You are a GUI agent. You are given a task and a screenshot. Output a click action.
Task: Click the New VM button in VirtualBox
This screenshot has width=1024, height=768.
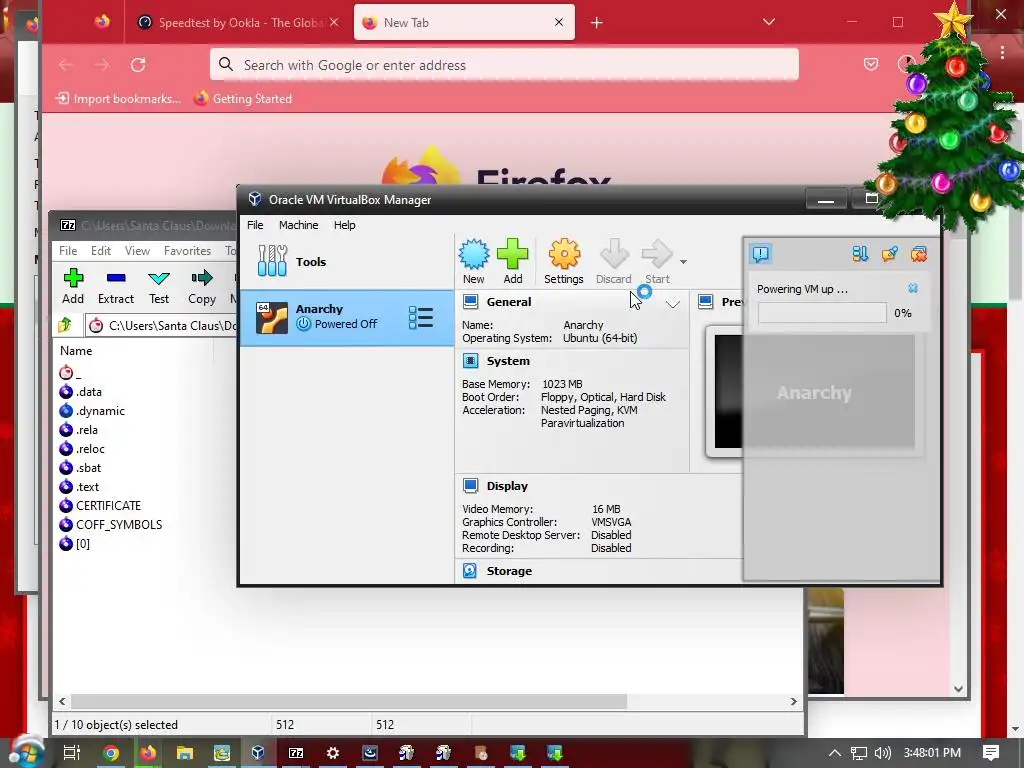tap(473, 261)
